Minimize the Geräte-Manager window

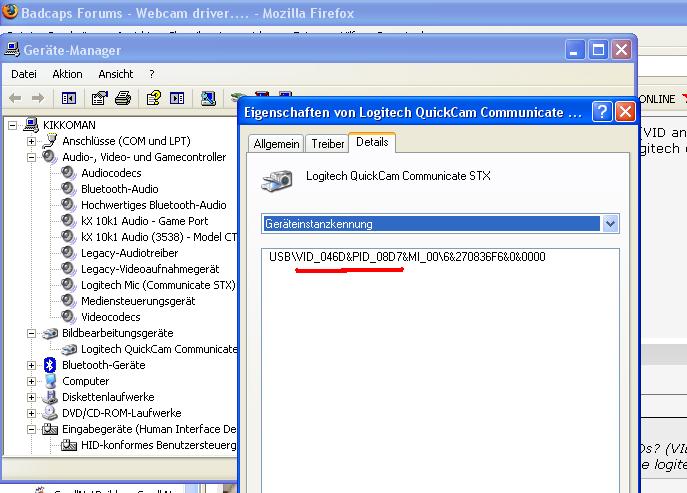coord(574,50)
